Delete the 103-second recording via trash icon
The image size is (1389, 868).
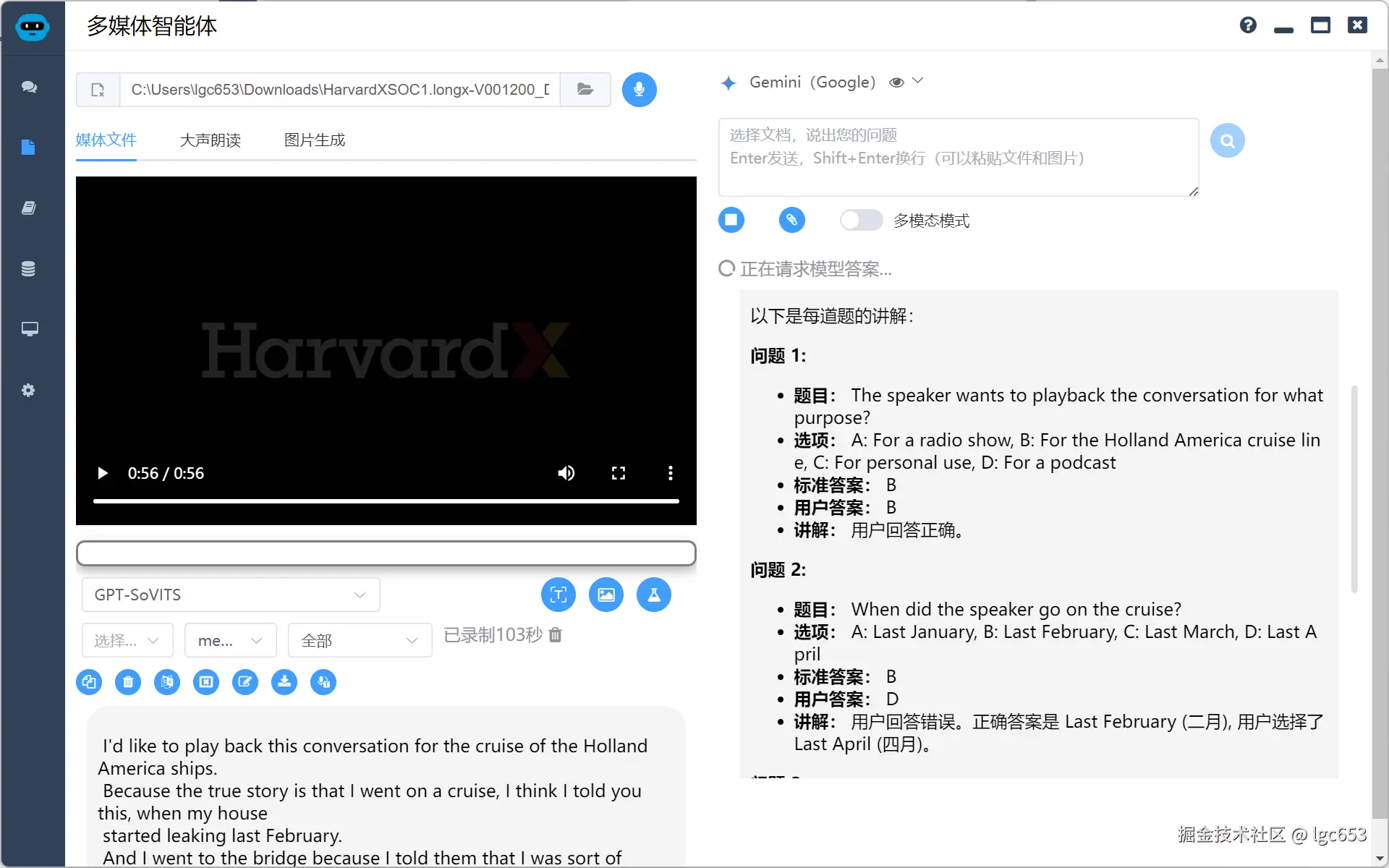coord(556,635)
